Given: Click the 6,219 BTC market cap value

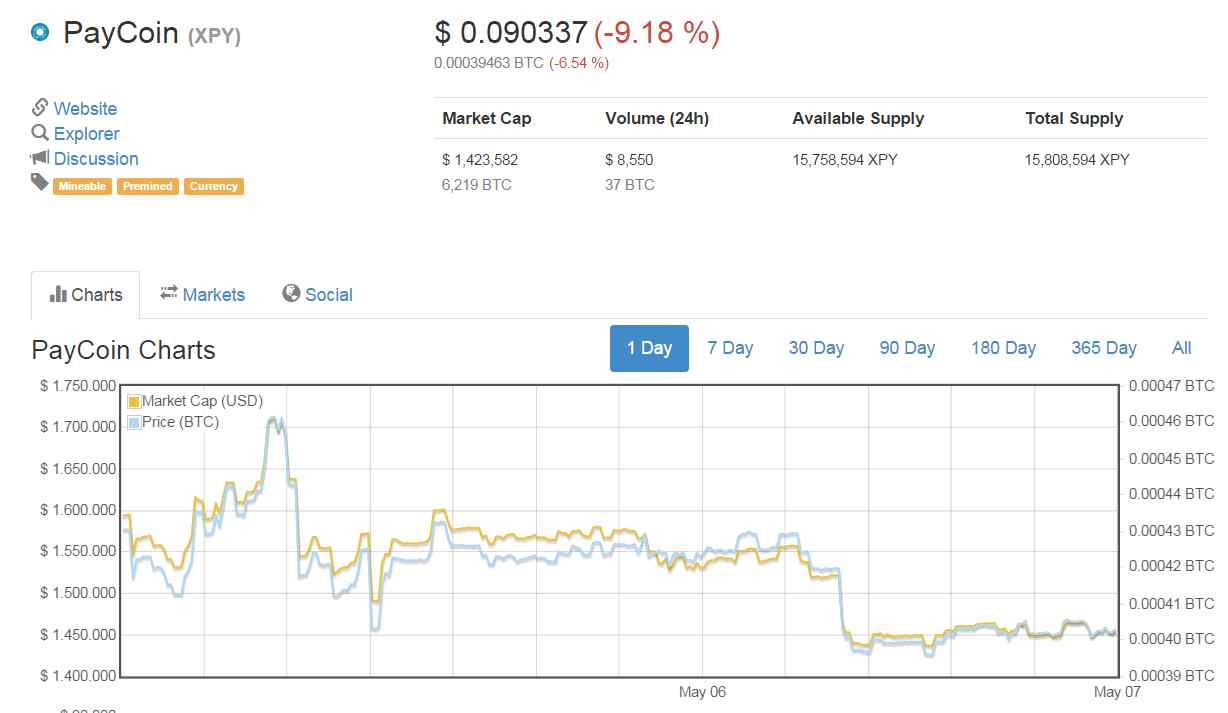Looking at the screenshot, I should click(477, 185).
